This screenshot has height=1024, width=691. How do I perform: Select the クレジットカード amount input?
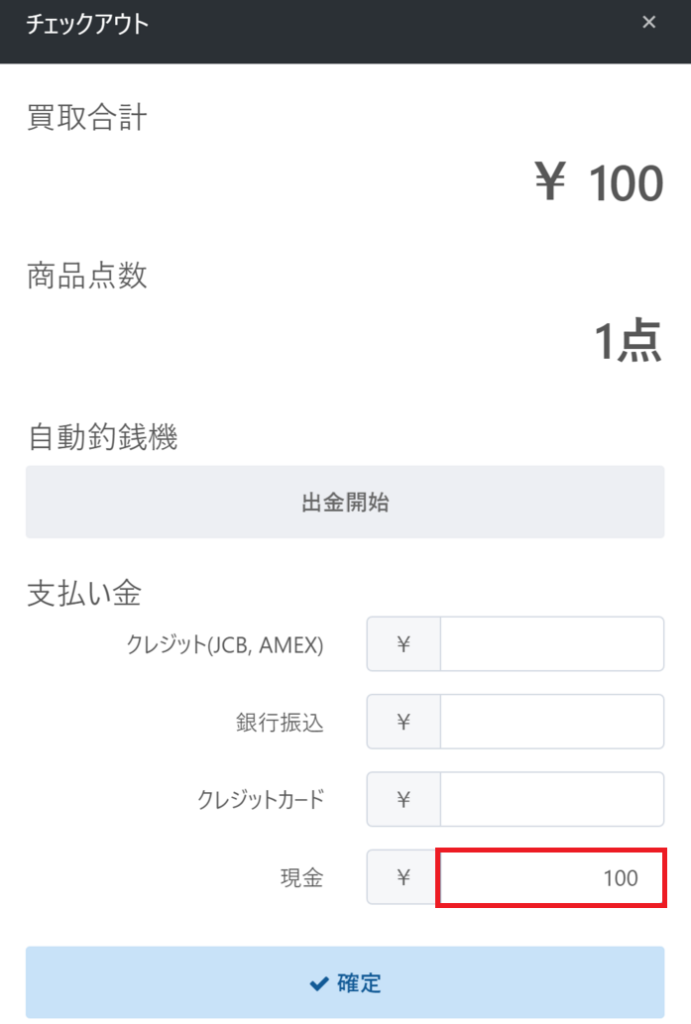pos(552,799)
